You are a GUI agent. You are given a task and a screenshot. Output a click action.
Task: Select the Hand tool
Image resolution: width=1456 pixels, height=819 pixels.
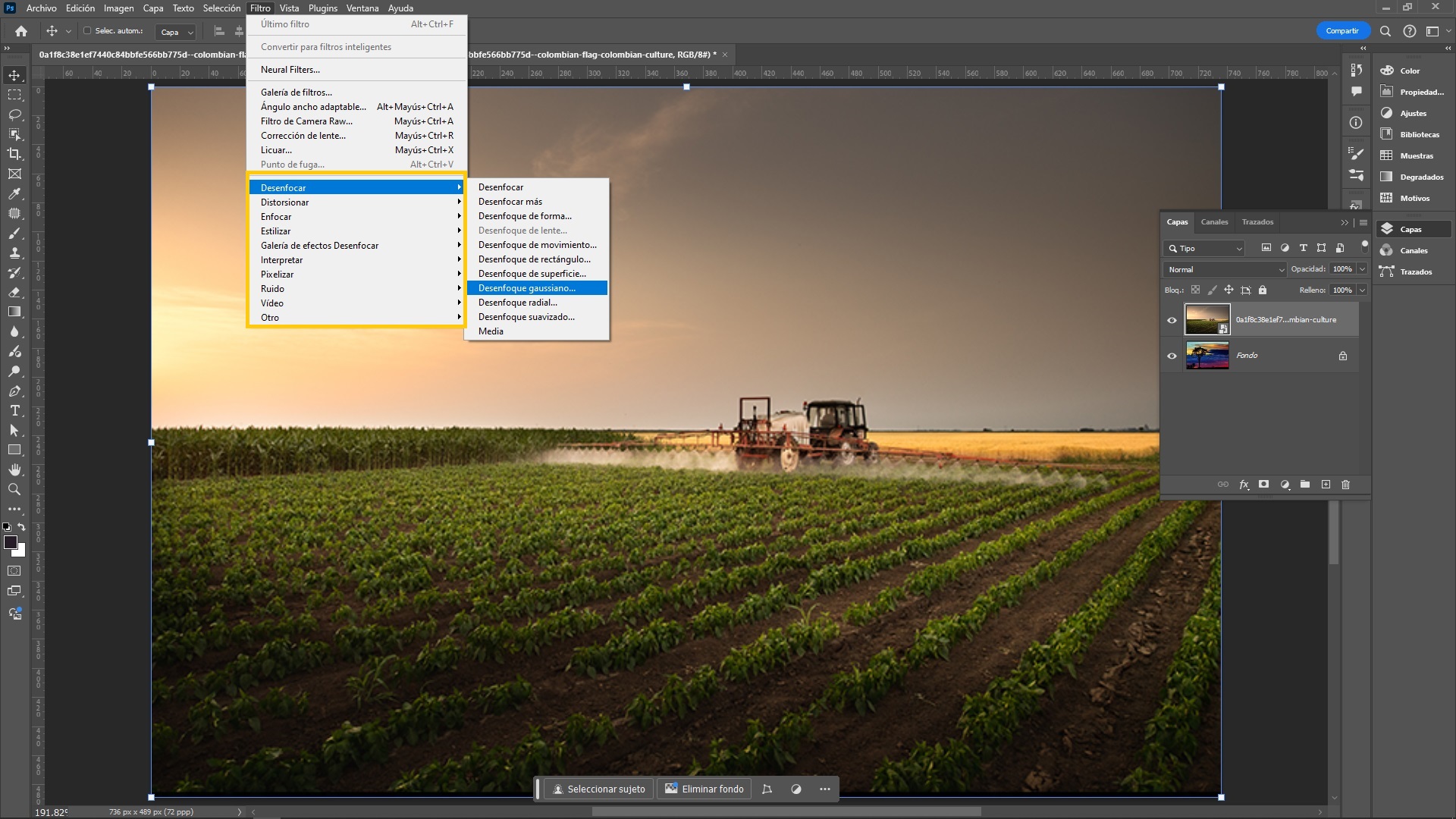tap(14, 469)
